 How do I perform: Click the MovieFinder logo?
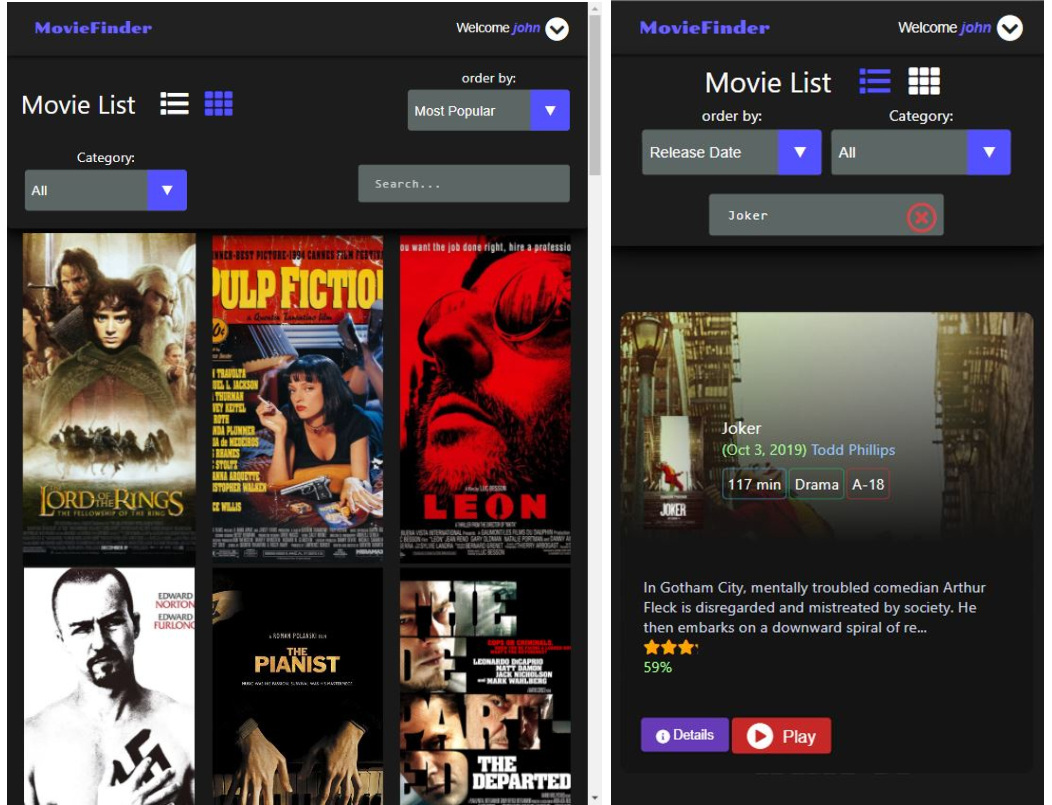pos(92,27)
